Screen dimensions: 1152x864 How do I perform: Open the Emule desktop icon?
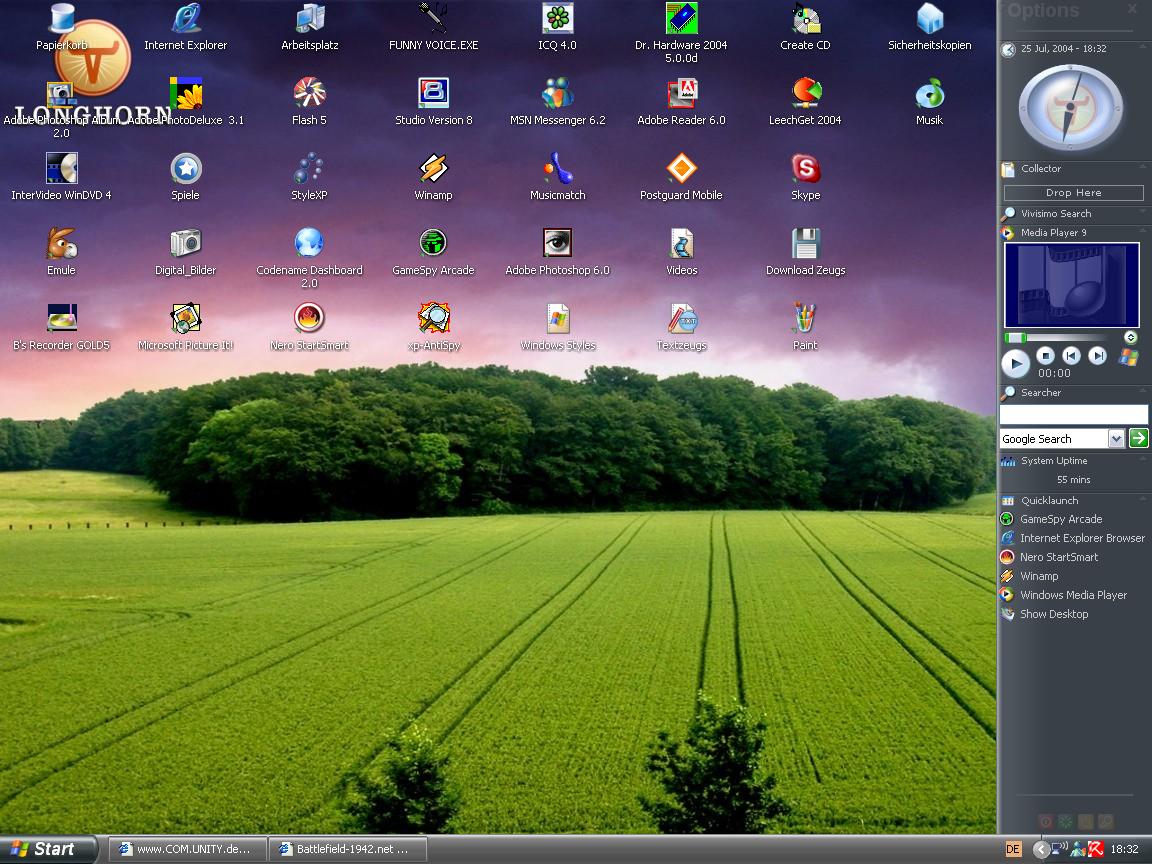(x=61, y=244)
